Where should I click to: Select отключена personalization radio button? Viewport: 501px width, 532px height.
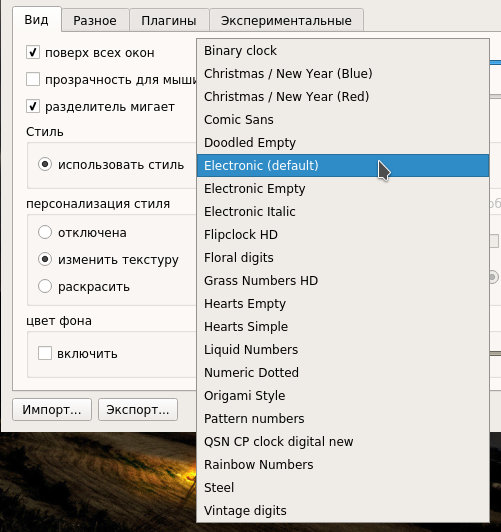(x=45, y=232)
